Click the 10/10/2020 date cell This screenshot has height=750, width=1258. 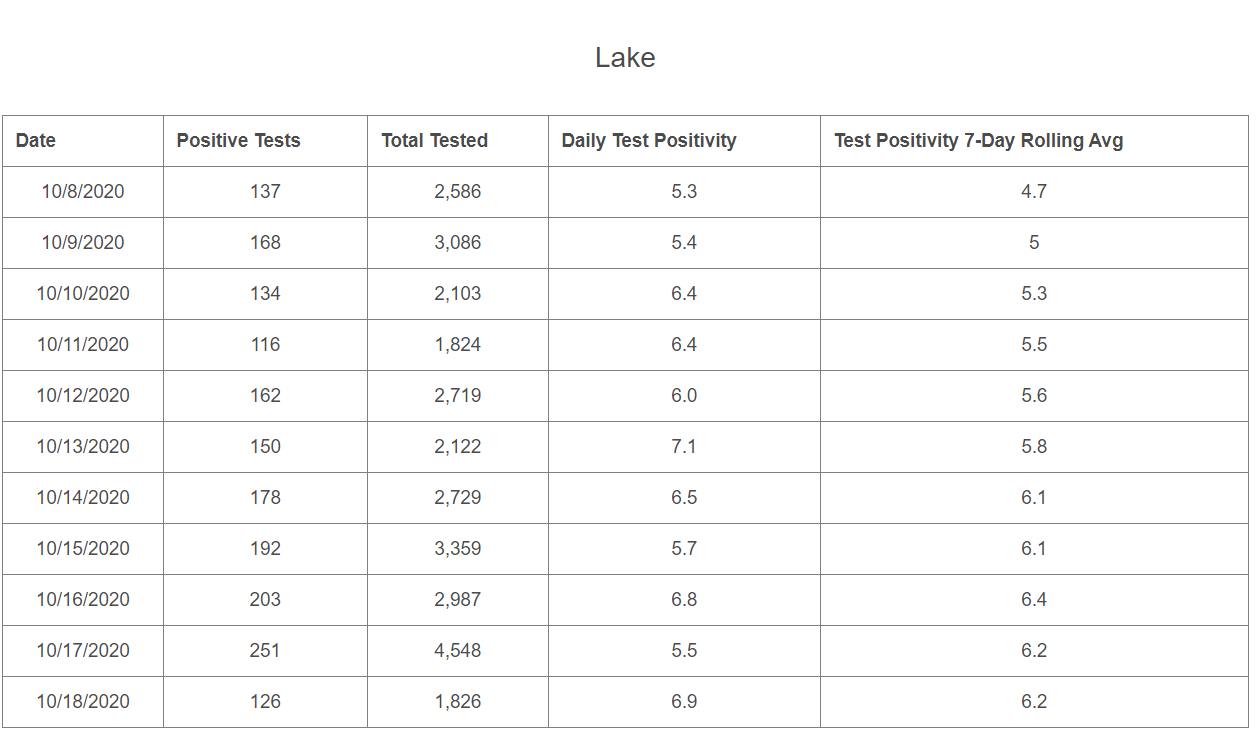[x=83, y=294]
